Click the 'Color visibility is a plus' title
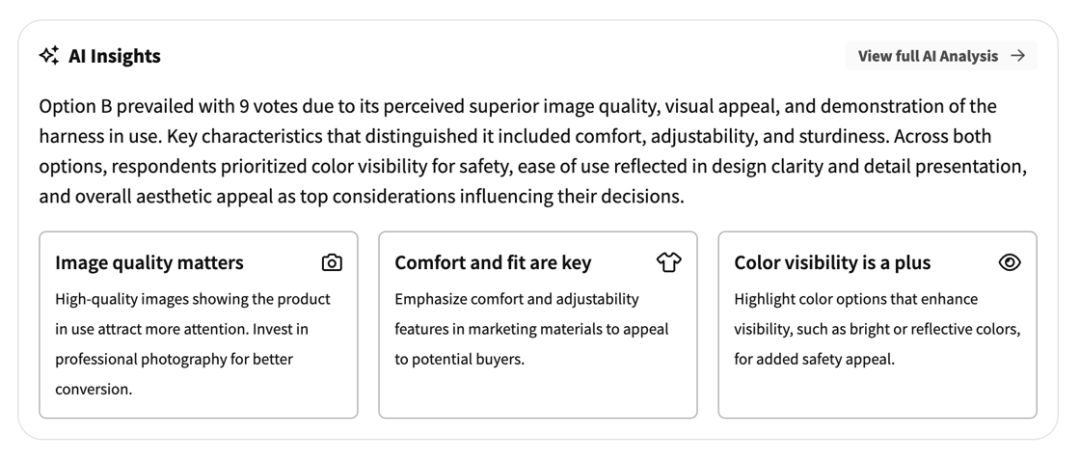The width and height of the screenshot is (1080, 462). [832, 264]
